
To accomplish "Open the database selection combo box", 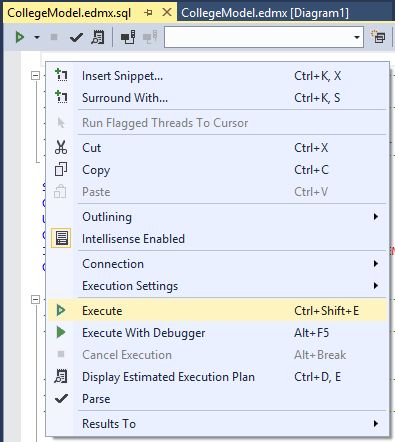I will 264,37.
